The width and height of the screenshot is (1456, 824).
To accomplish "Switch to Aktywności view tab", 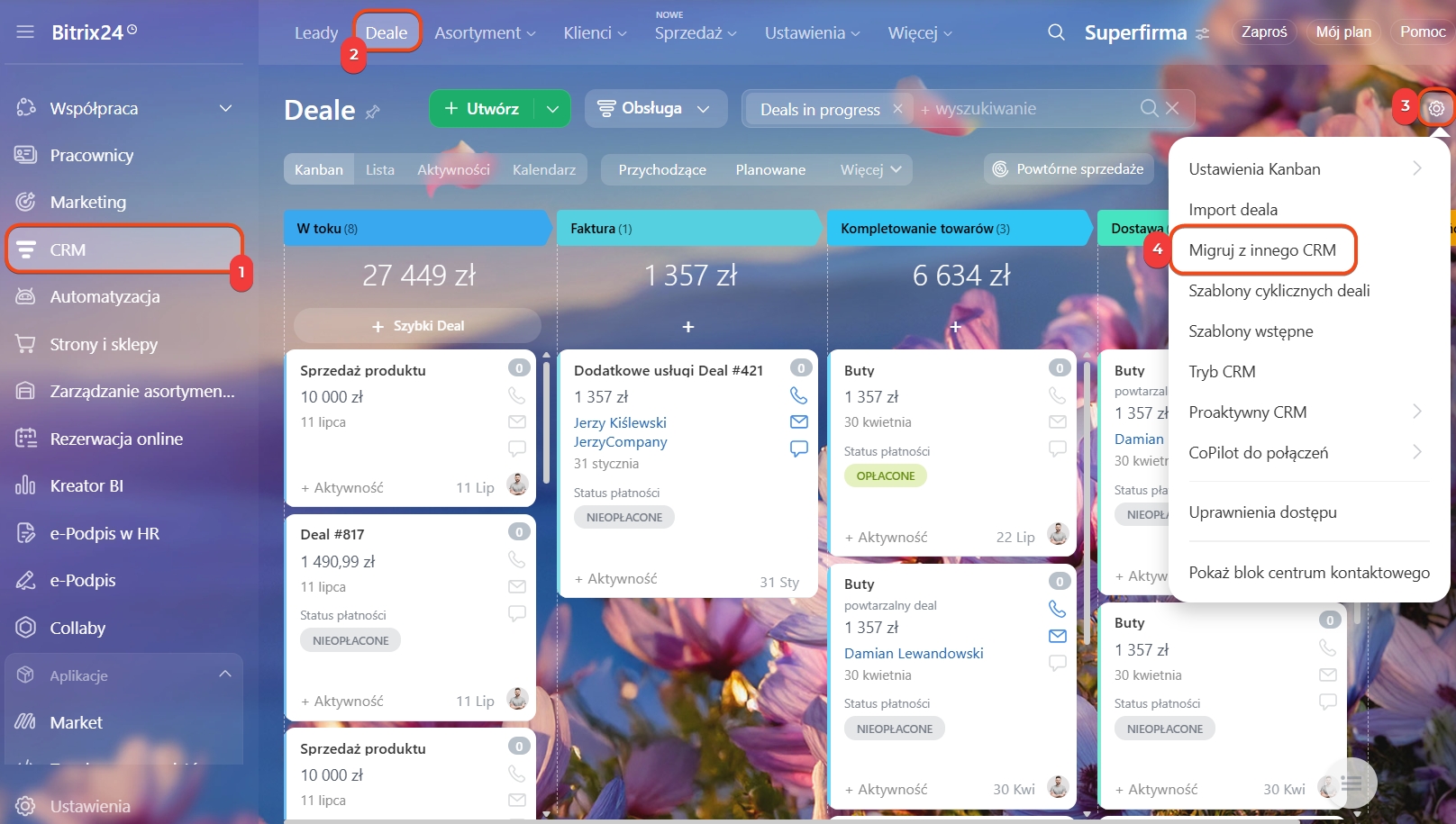I will pos(453,169).
